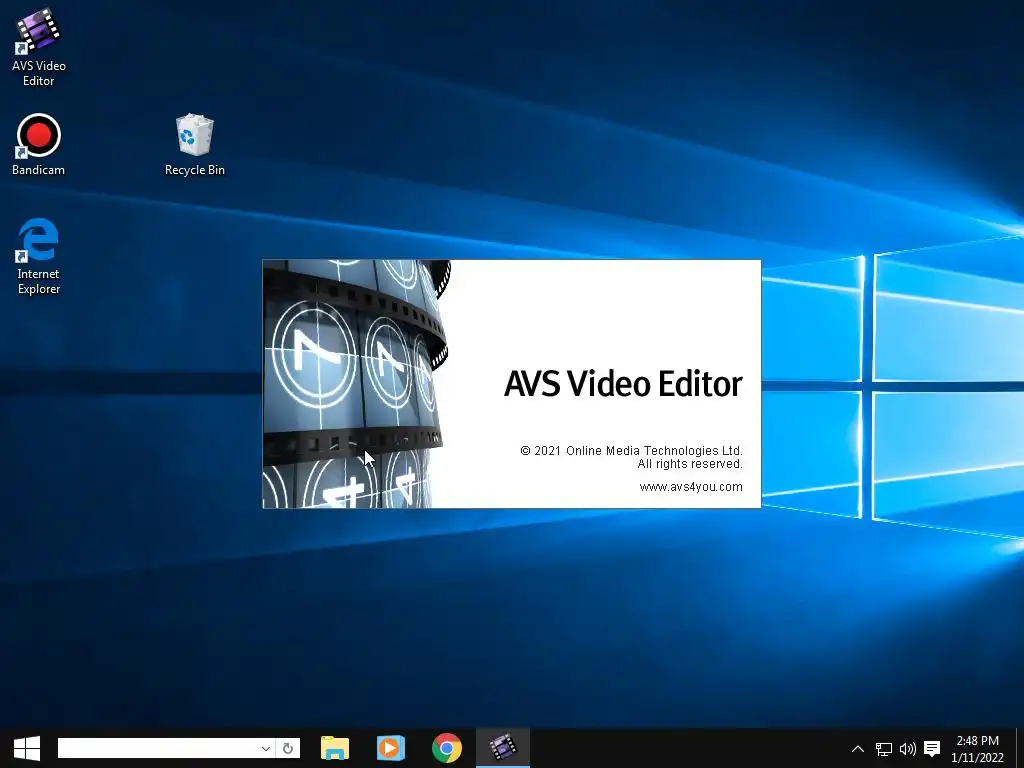Launch Google Chrome from the taskbar
1024x768 pixels.
[x=447, y=748]
